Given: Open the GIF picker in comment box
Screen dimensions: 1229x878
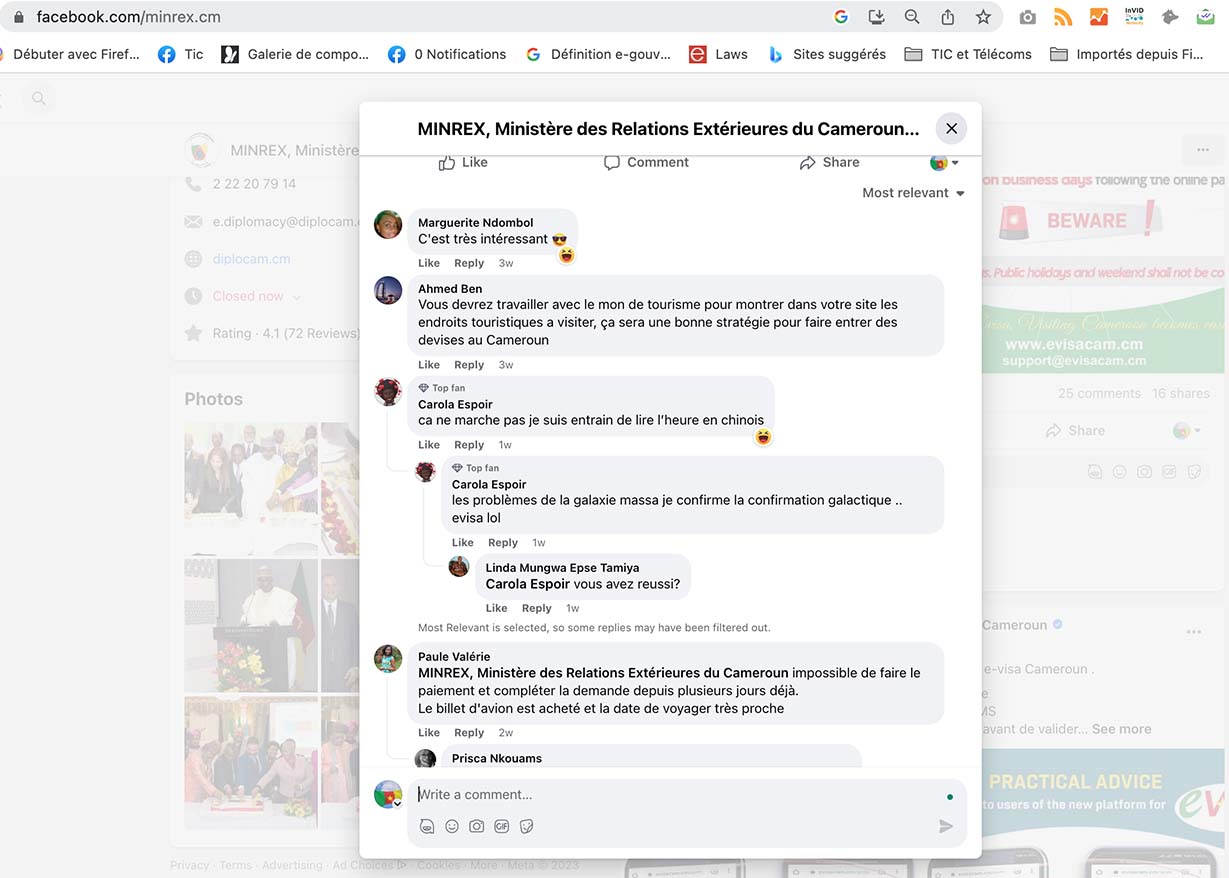Looking at the screenshot, I should coord(502,826).
